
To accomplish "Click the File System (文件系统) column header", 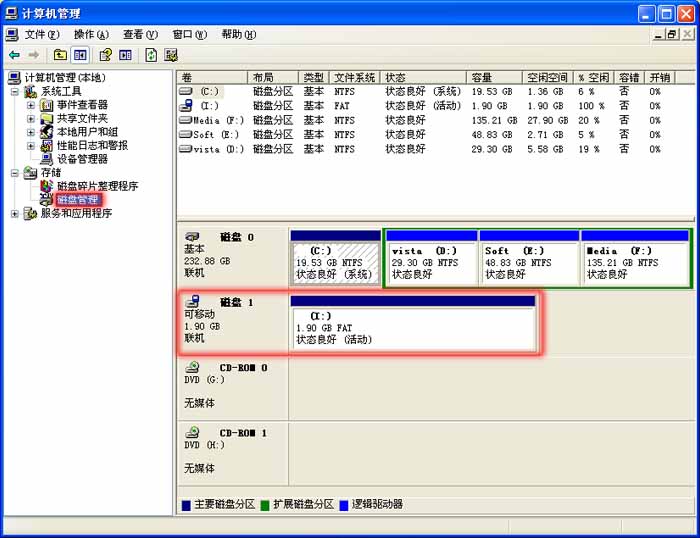I will (355, 77).
